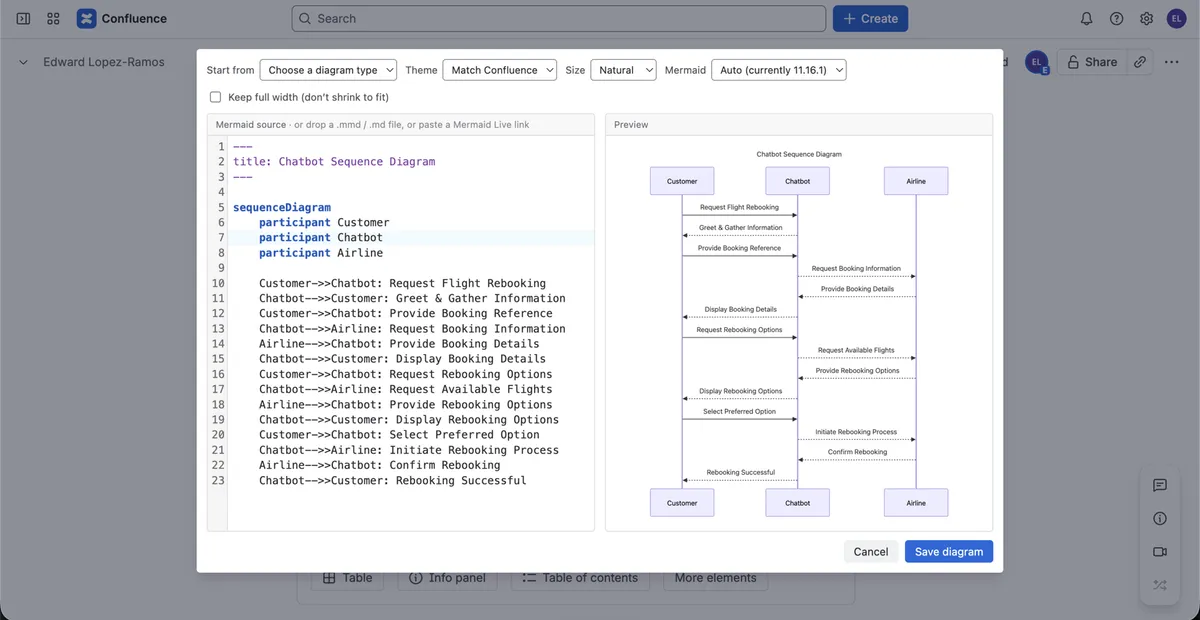Click the EL editor avatar near Share
The height and width of the screenshot is (620, 1200).
coord(1035,62)
